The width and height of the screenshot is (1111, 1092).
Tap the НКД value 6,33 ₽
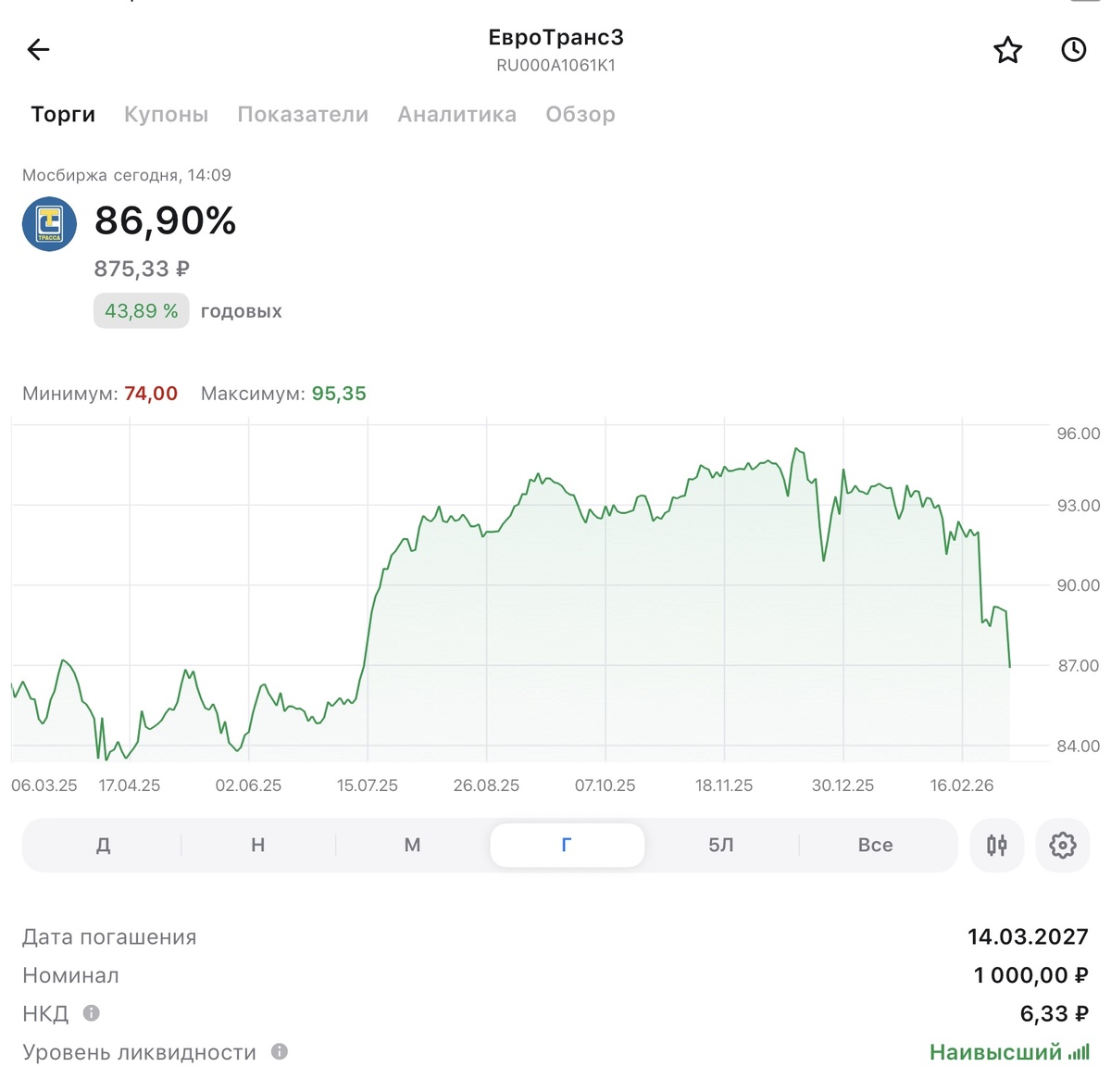coord(1055,1013)
